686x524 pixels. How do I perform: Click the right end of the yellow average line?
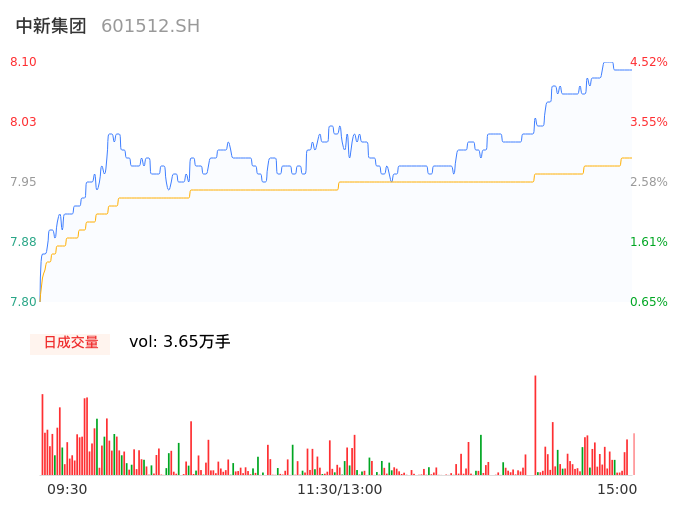(x=631, y=158)
